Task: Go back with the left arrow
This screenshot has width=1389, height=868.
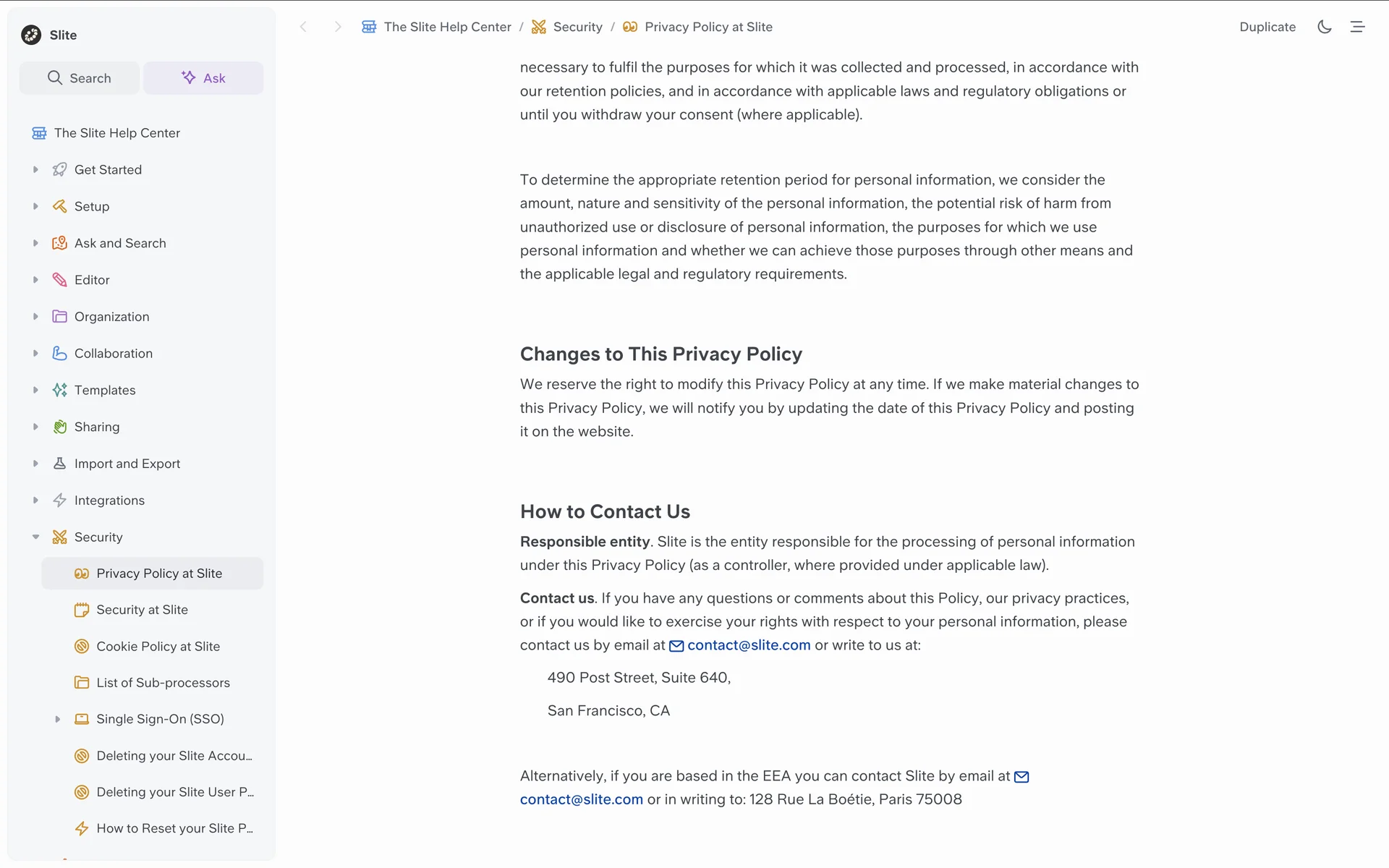Action: click(304, 27)
